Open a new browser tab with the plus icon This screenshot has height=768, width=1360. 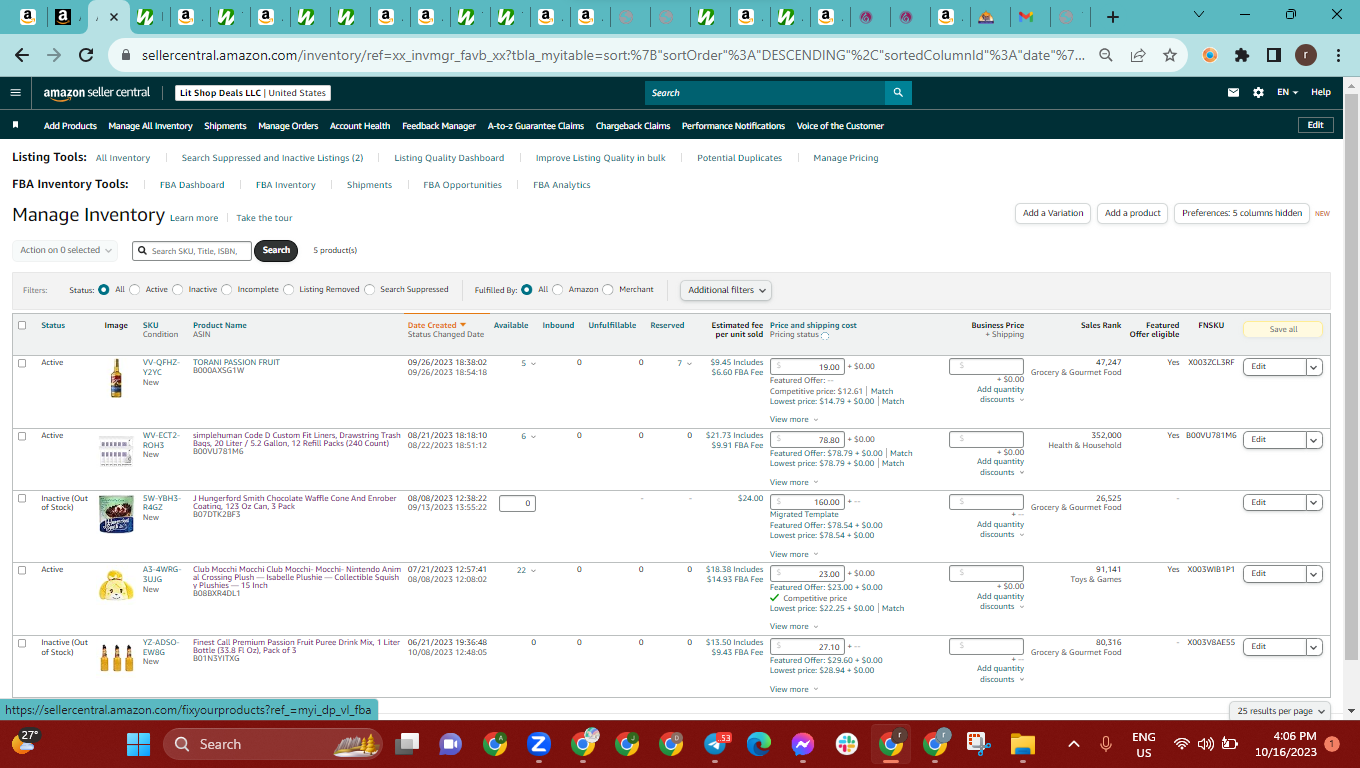point(1113,17)
